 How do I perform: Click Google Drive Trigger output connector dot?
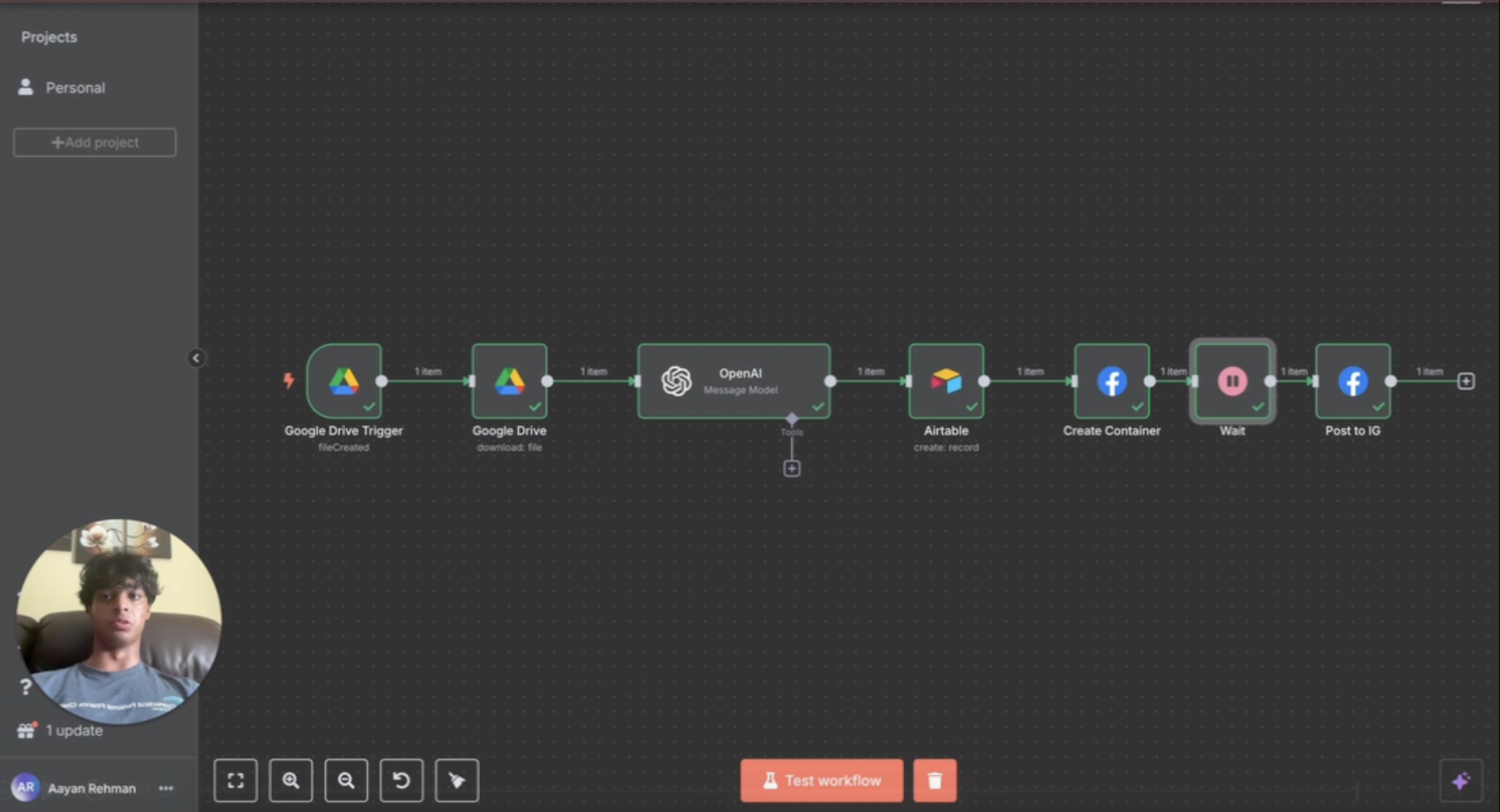click(x=381, y=381)
